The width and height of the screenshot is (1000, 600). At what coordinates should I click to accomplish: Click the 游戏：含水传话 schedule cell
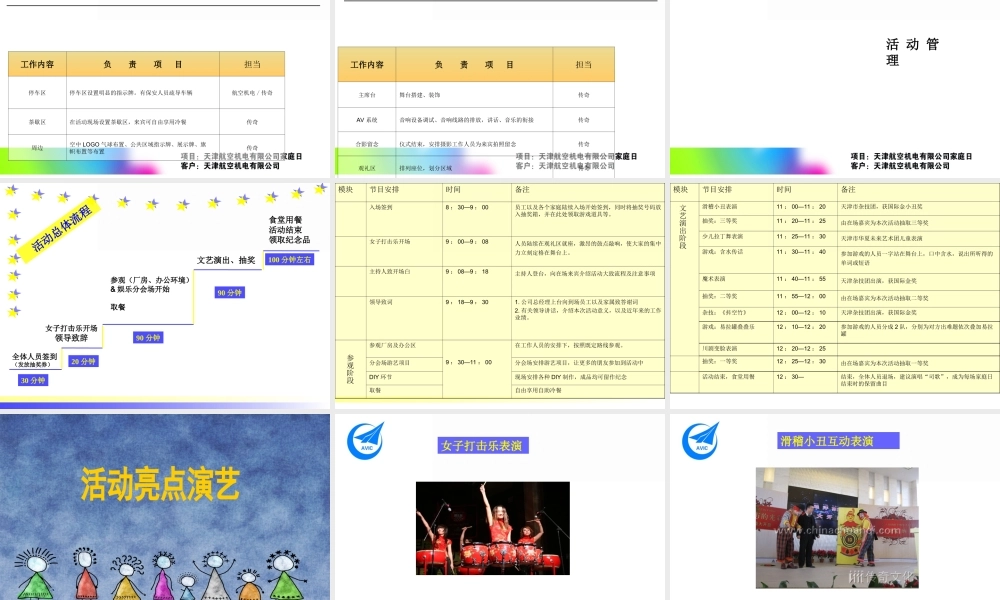pyautogui.click(x=737, y=260)
